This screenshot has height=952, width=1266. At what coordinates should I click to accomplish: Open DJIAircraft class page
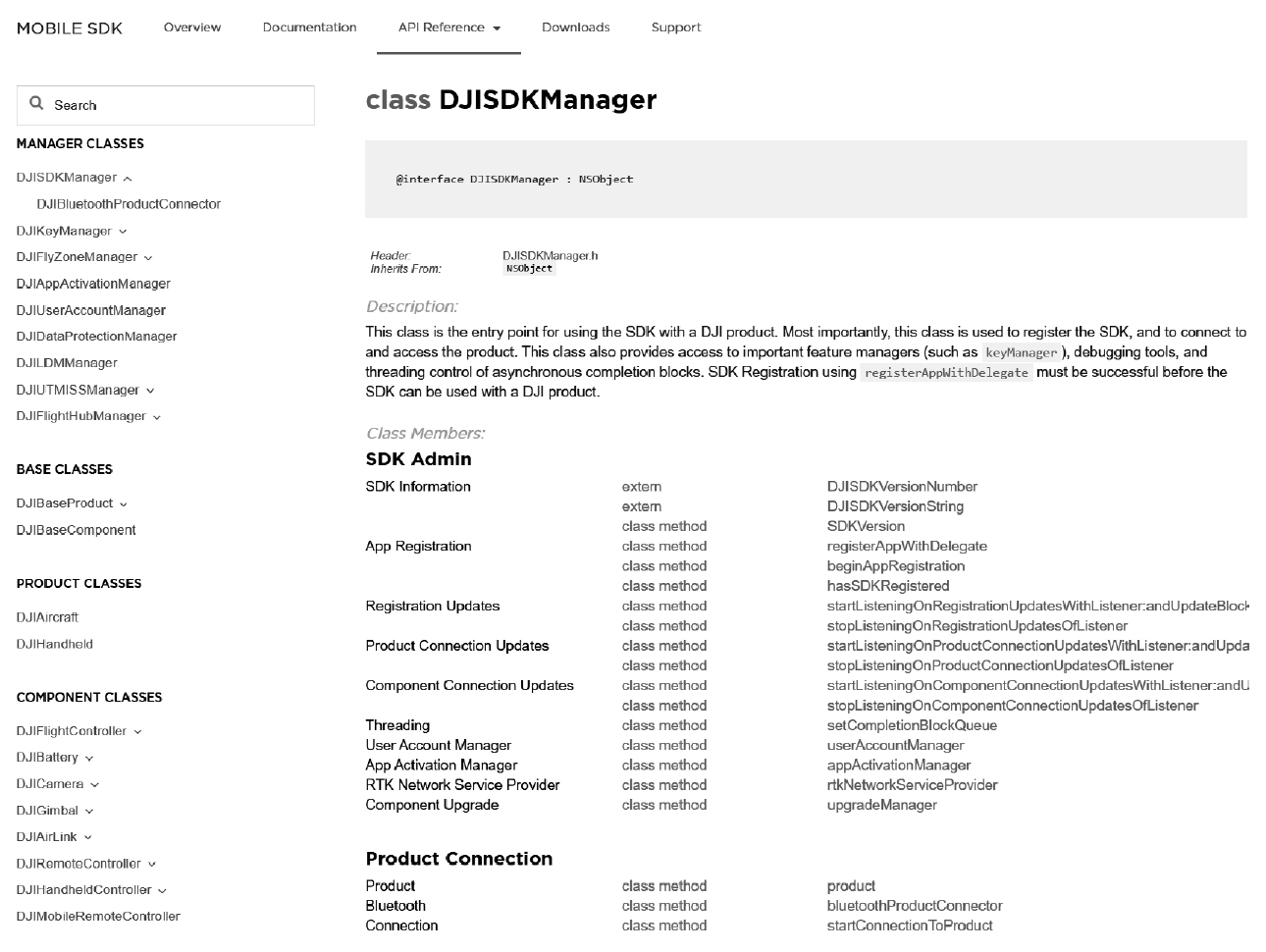click(x=47, y=617)
